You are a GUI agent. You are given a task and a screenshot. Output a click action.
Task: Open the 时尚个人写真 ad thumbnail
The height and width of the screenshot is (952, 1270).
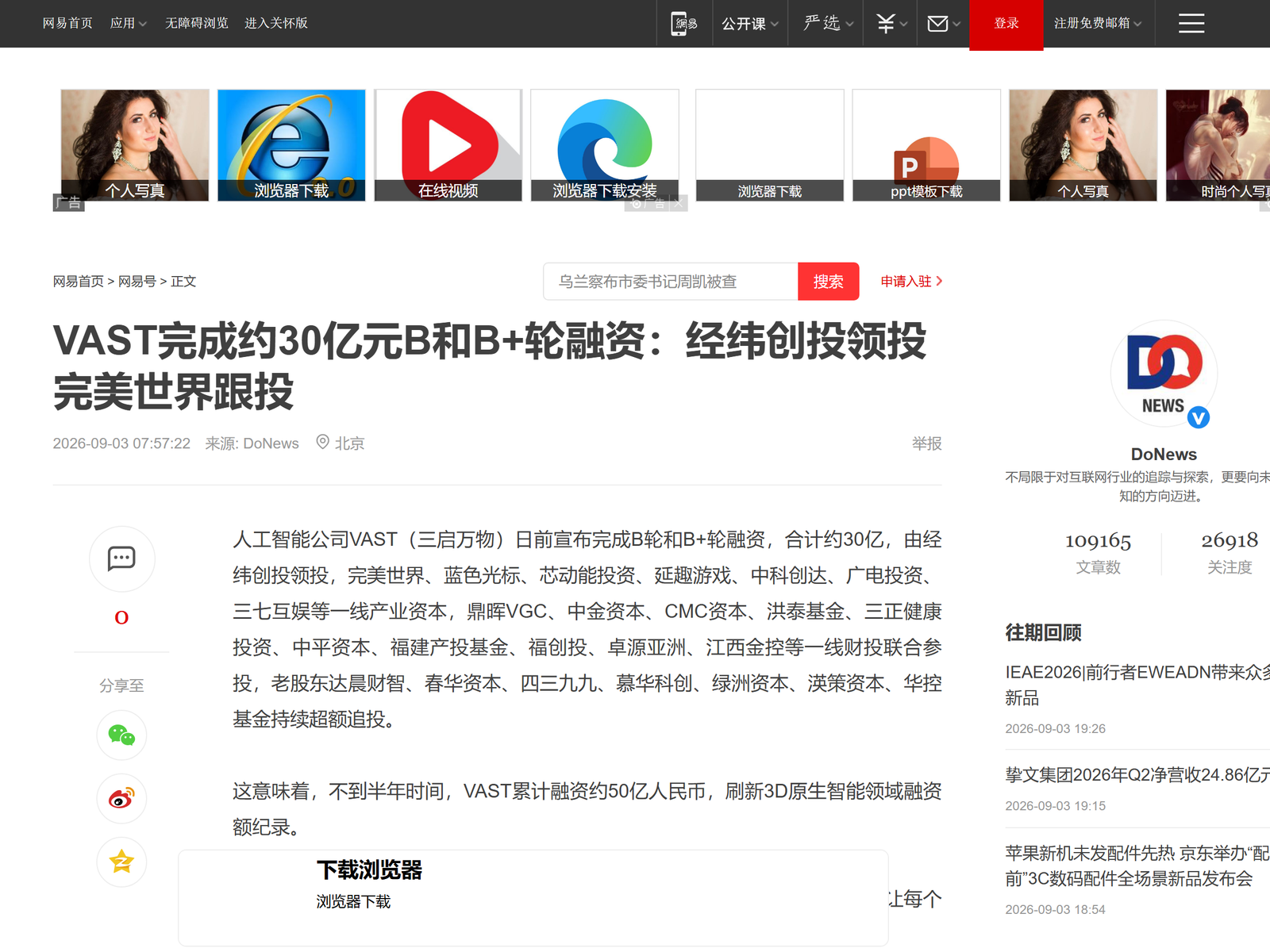(x=1218, y=145)
